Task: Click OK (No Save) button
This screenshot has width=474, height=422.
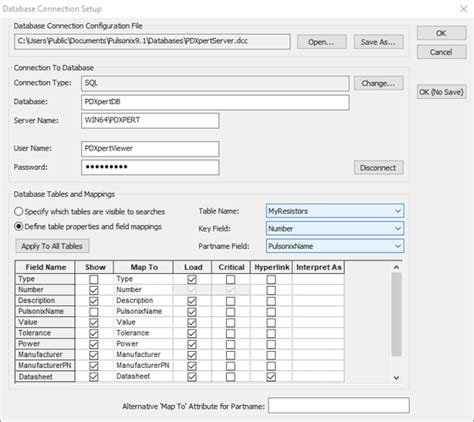Action: tap(441, 92)
